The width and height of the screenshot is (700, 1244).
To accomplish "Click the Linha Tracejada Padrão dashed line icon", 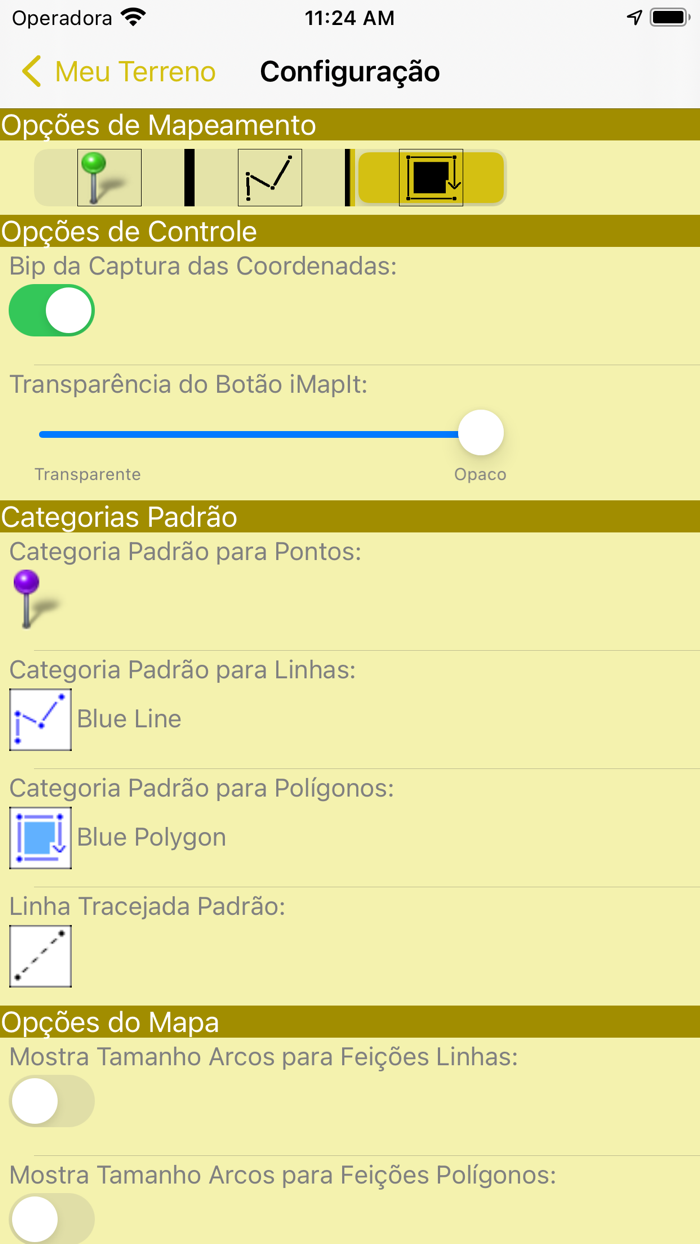I will tap(40, 956).
